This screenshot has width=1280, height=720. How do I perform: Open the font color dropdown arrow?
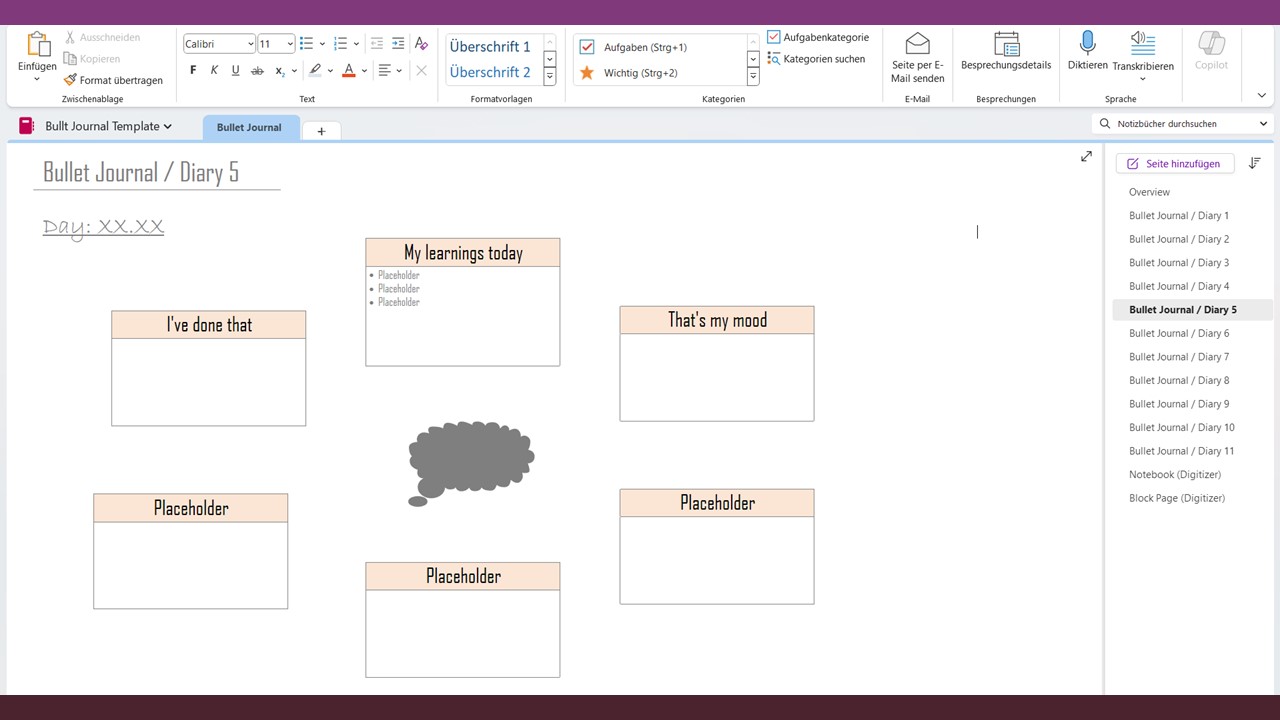click(364, 71)
